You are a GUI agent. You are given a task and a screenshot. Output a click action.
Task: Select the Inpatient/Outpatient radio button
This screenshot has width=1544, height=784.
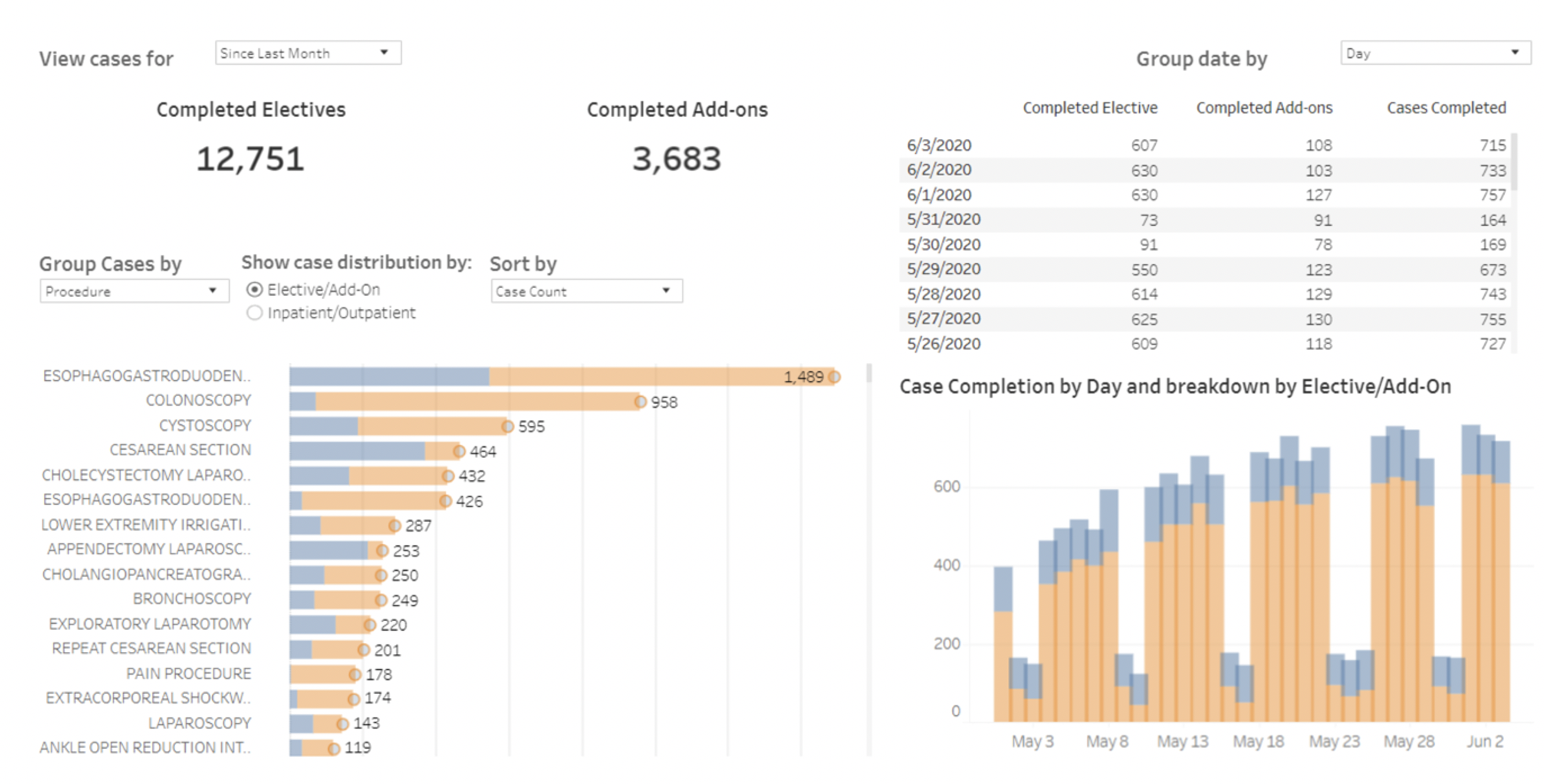click(255, 313)
